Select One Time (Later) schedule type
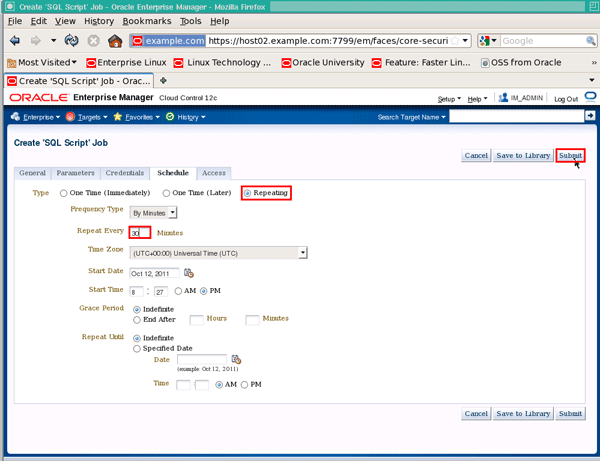This screenshot has height=461, width=600. (x=166, y=193)
